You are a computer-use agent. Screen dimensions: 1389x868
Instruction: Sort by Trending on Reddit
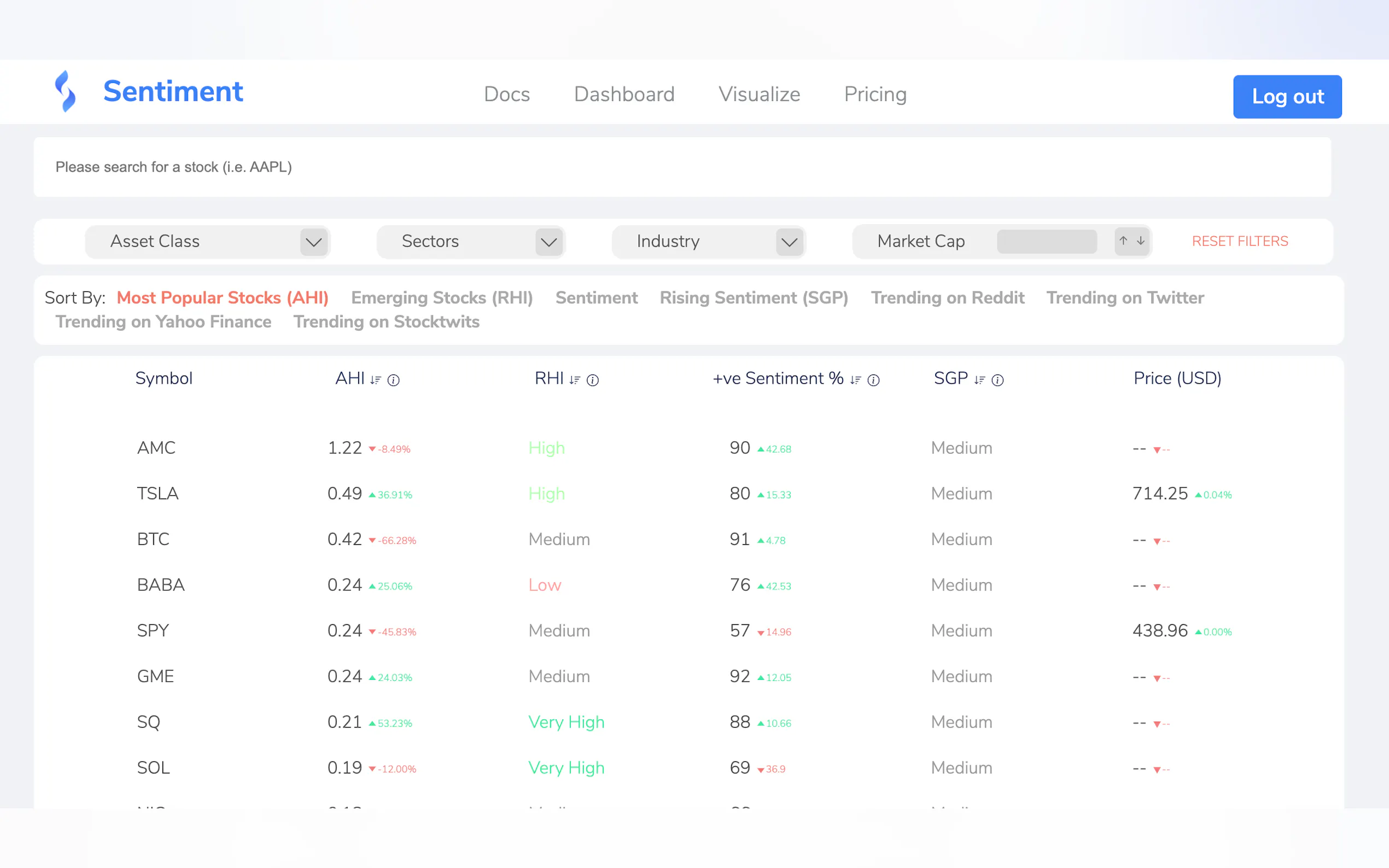pyautogui.click(x=948, y=297)
